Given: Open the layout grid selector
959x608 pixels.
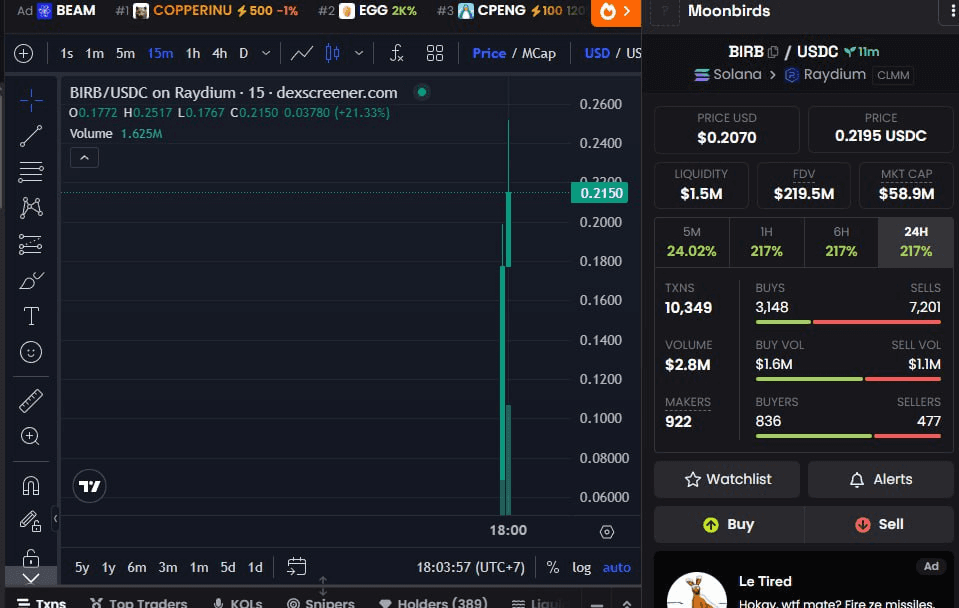Looking at the screenshot, I should coord(435,53).
